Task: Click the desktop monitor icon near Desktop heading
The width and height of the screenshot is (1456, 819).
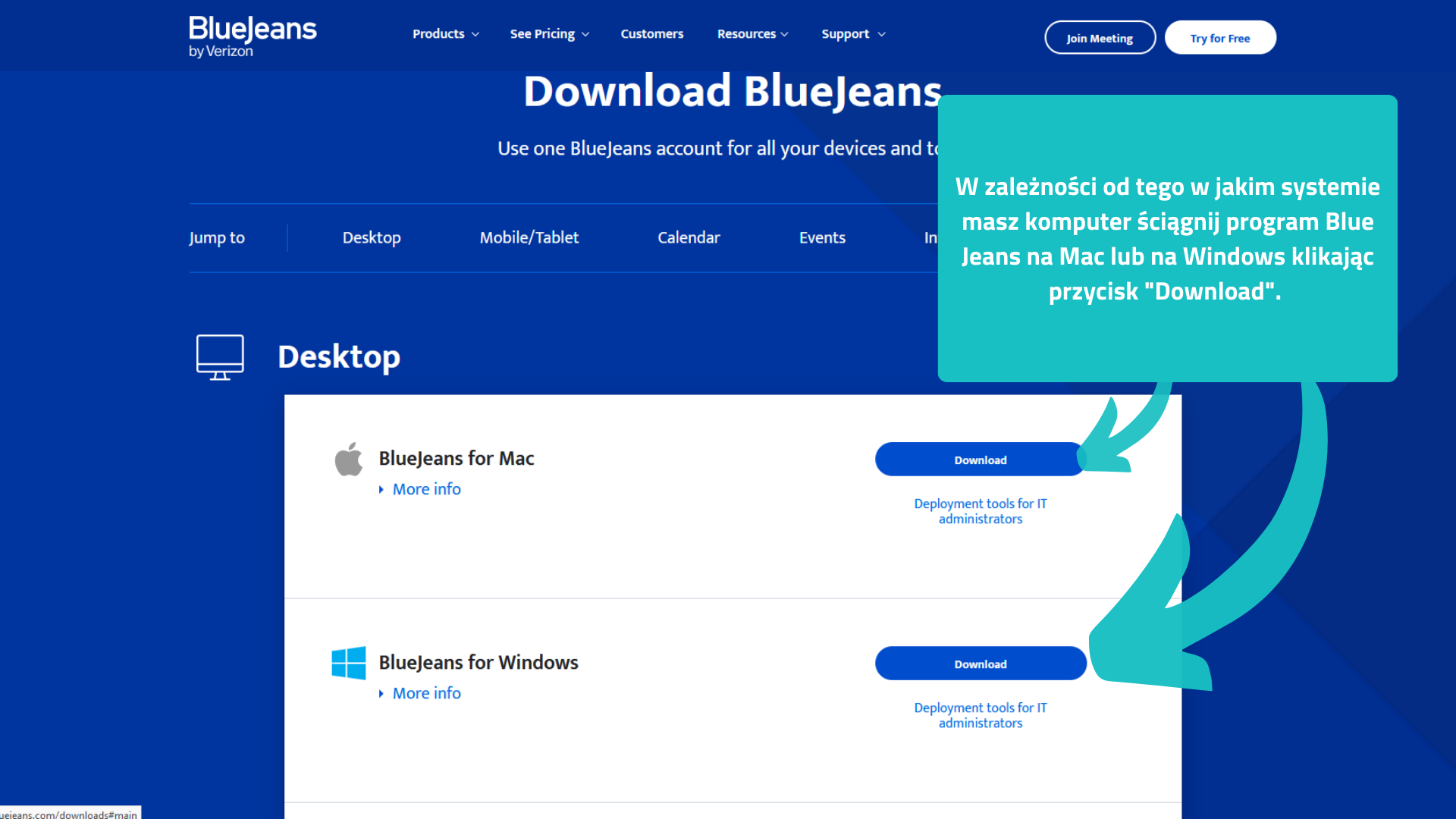Action: 220,357
